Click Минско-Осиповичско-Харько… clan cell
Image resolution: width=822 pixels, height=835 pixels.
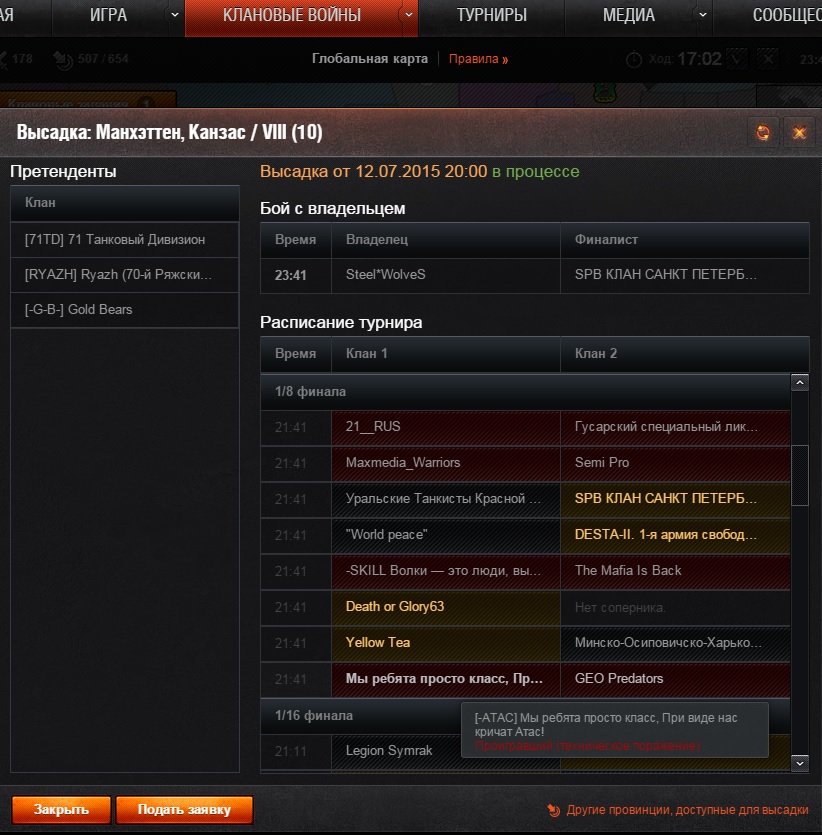(675, 643)
